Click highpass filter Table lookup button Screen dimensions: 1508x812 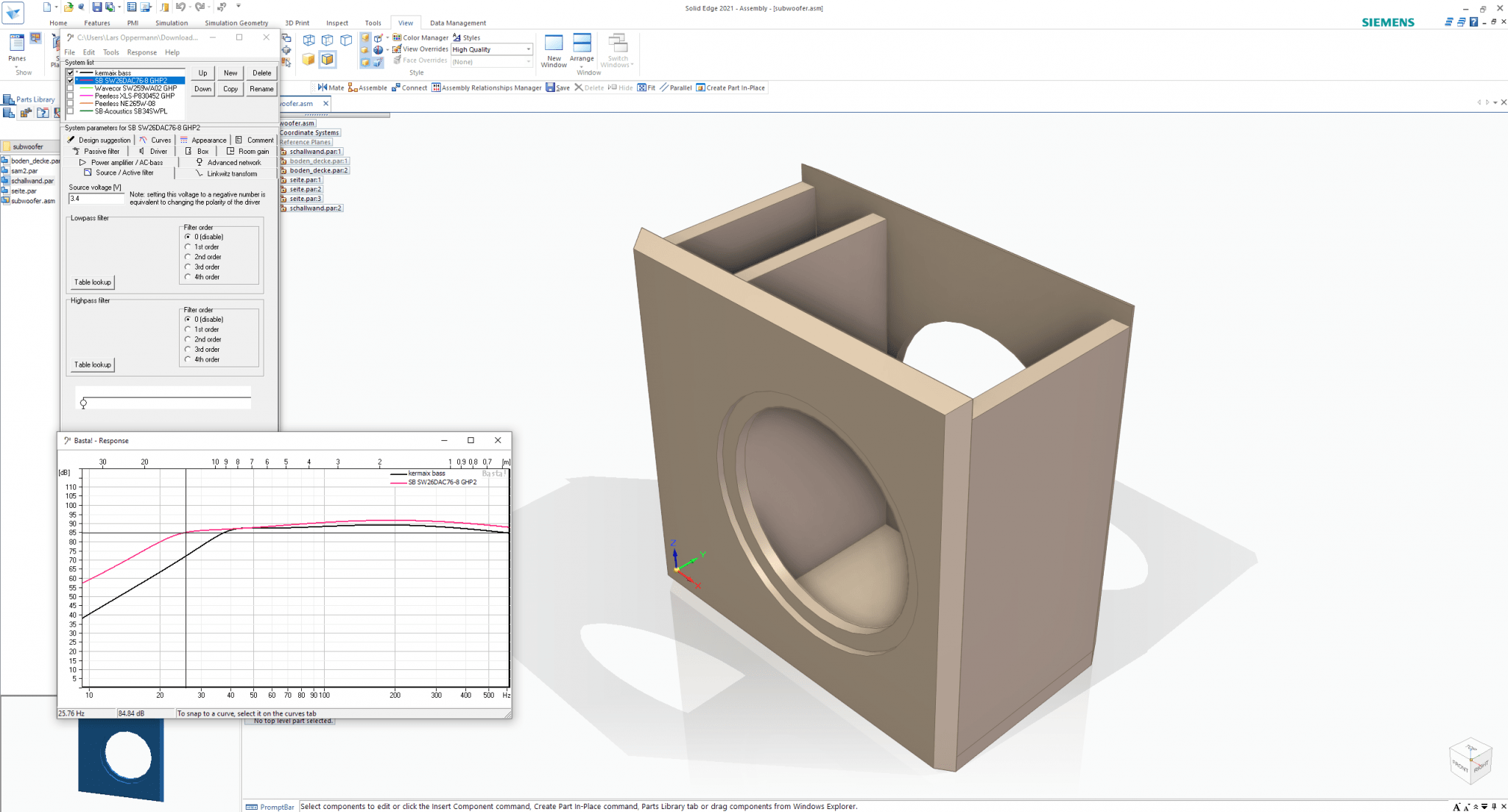click(x=93, y=365)
